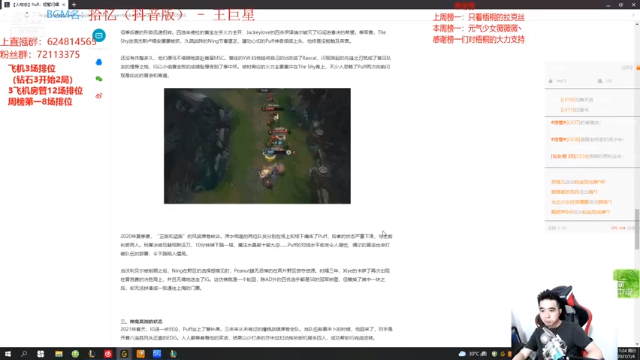Click the LV19 user in chat list
640x360 pixels.
click(577, 100)
